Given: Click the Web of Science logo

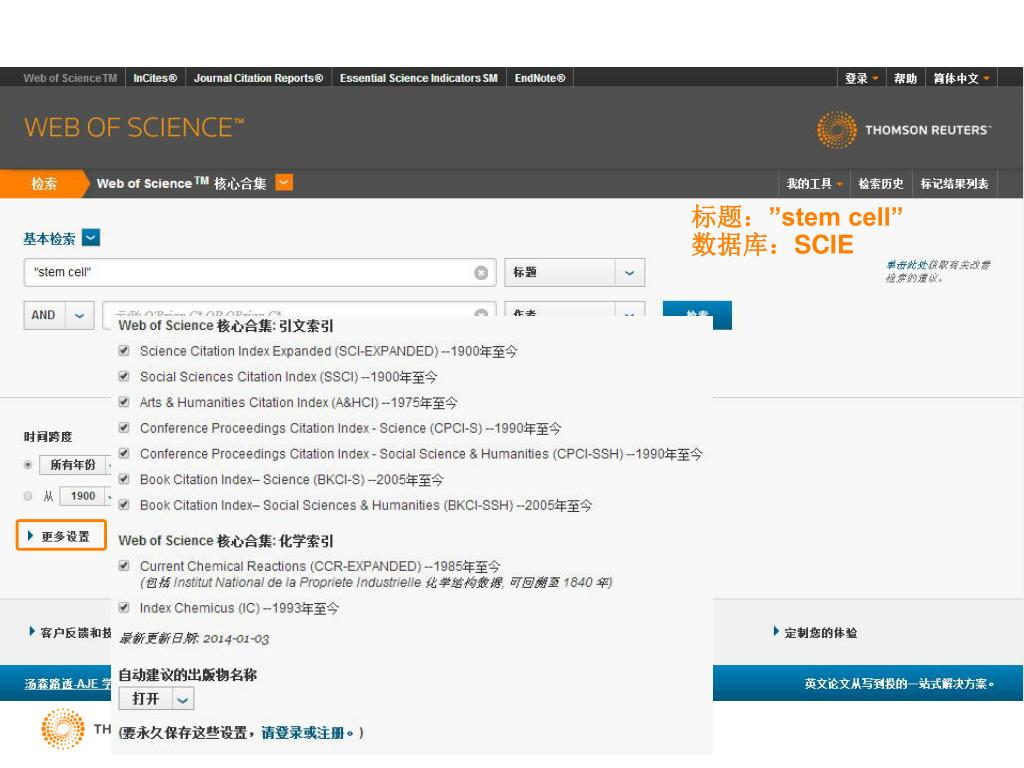Looking at the screenshot, I should pos(134,127).
